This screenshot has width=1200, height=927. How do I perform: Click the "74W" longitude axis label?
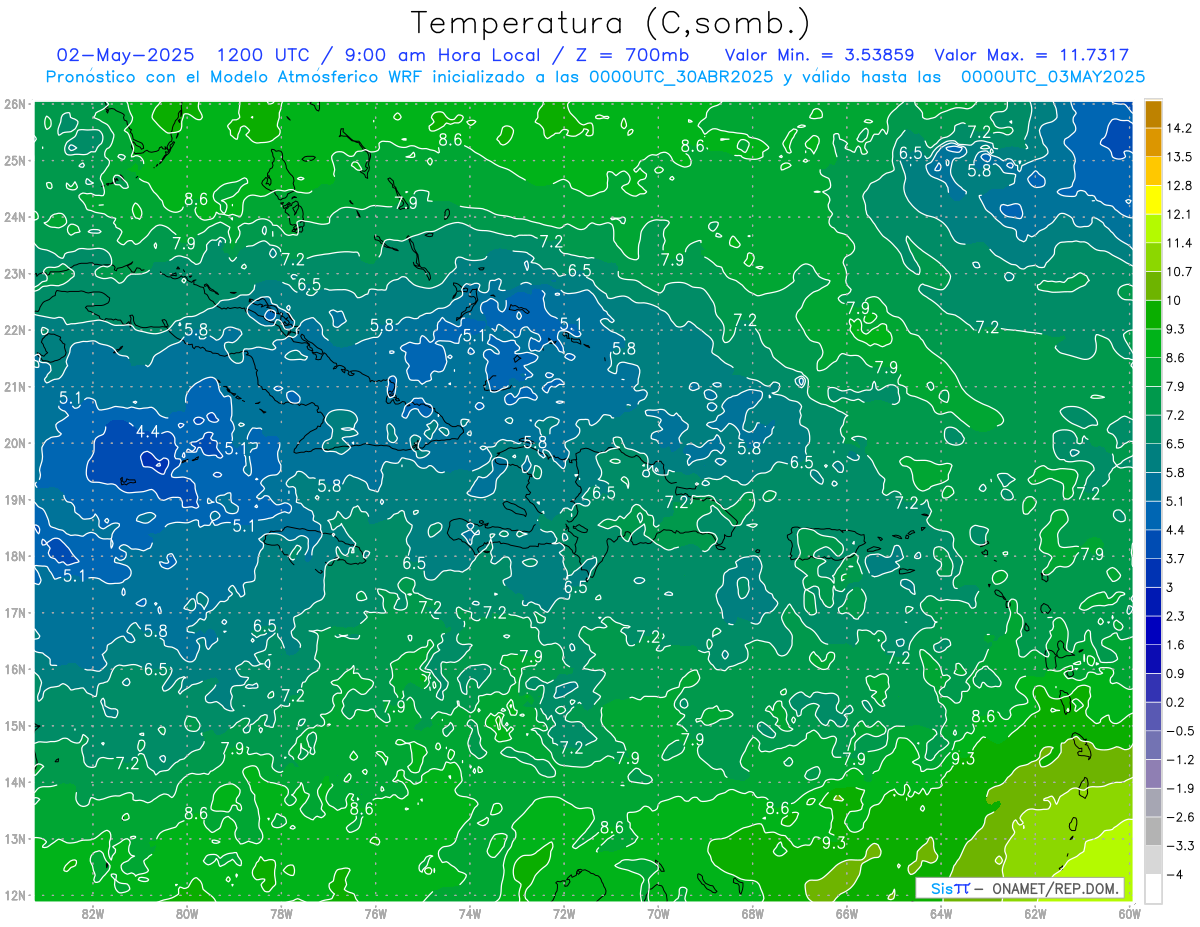click(469, 913)
